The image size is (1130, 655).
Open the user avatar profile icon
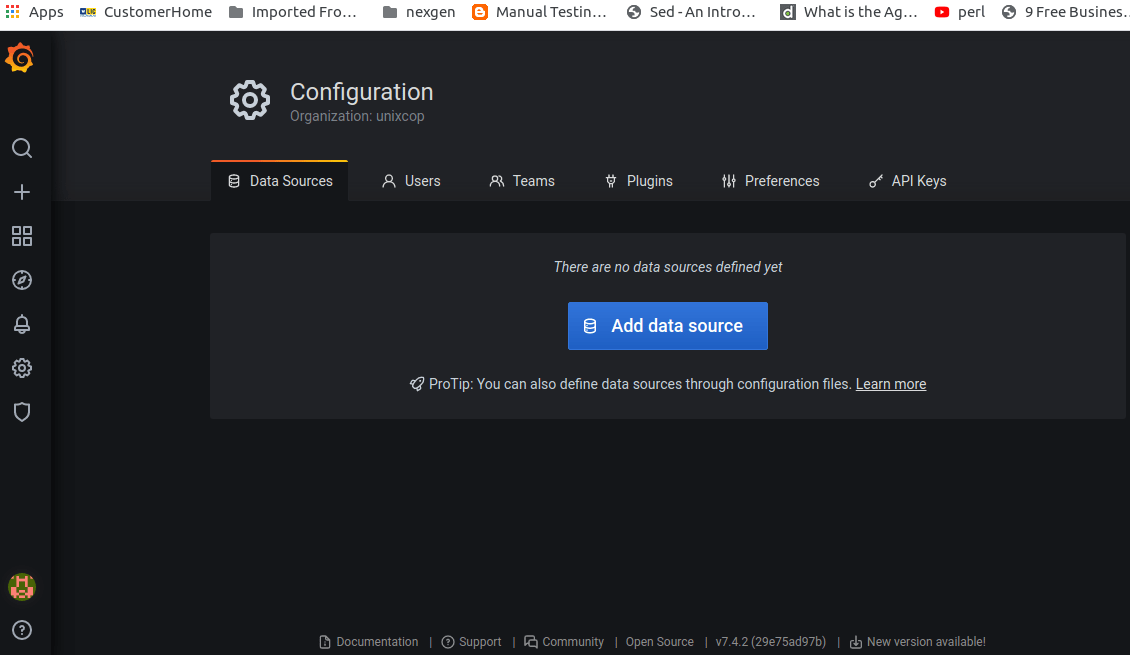(22, 587)
